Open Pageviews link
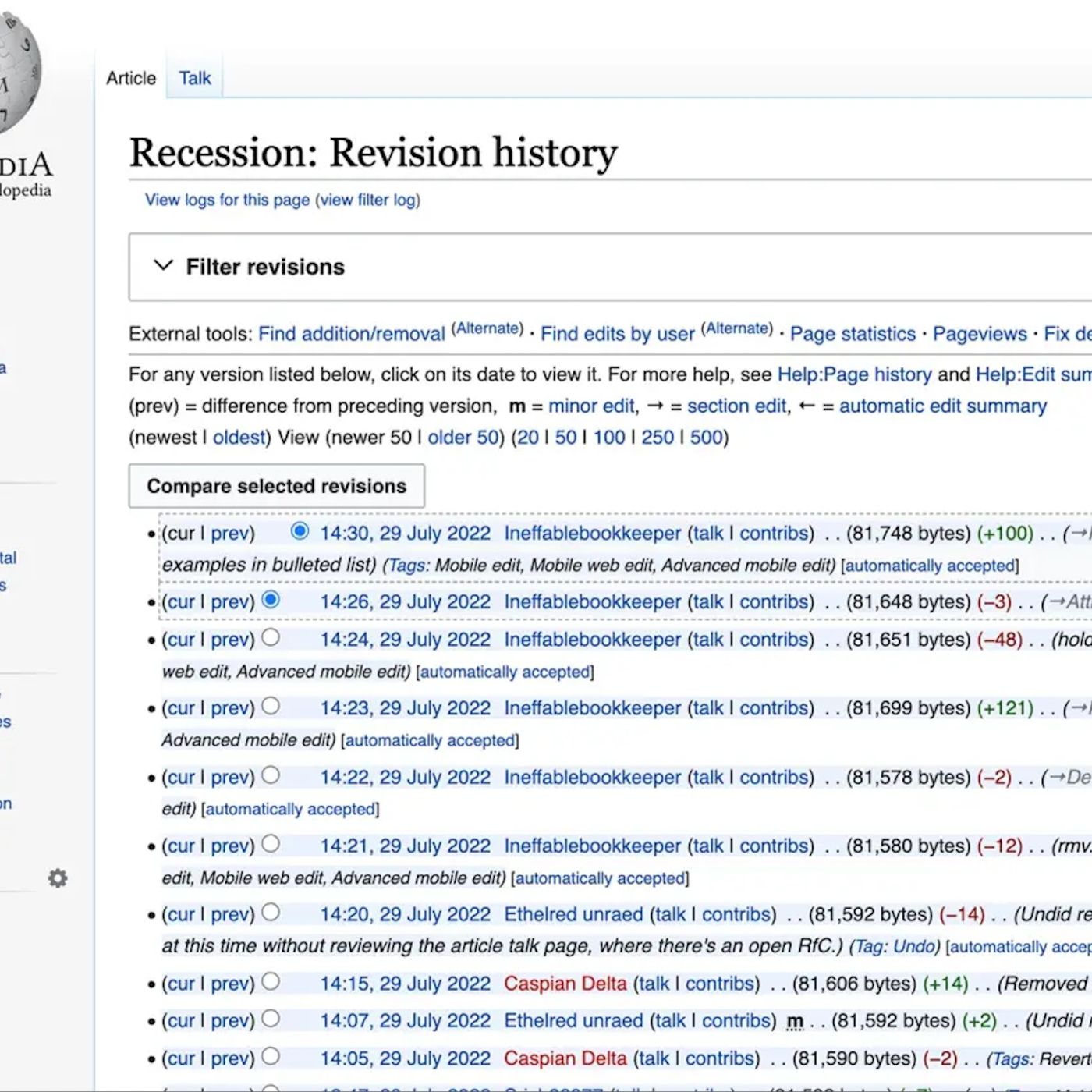1092x1092 pixels. coord(980,334)
